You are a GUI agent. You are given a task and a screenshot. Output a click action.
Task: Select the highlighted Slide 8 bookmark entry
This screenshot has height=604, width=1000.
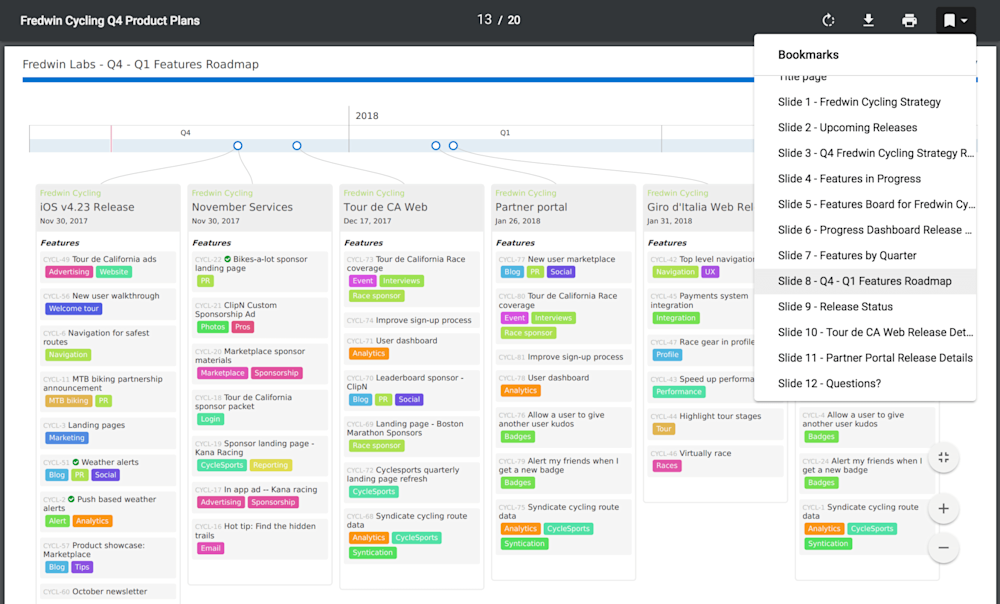(x=862, y=280)
